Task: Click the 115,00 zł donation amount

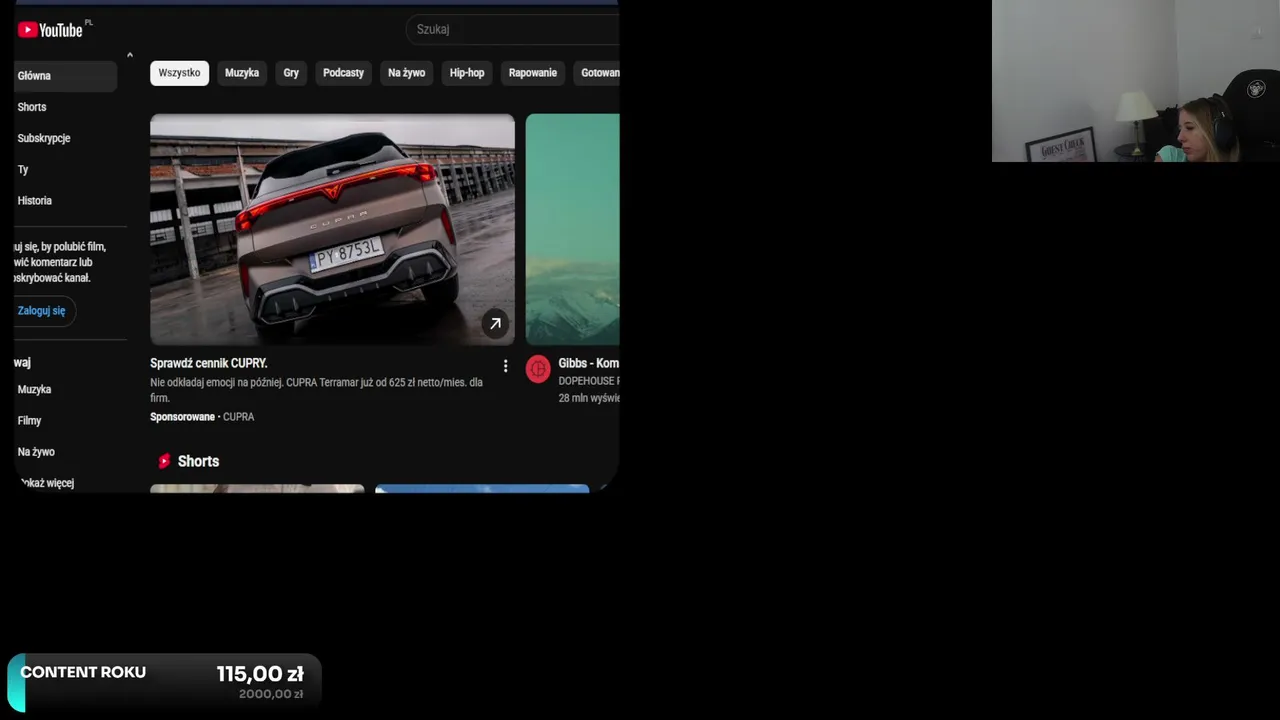Action: [260, 674]
